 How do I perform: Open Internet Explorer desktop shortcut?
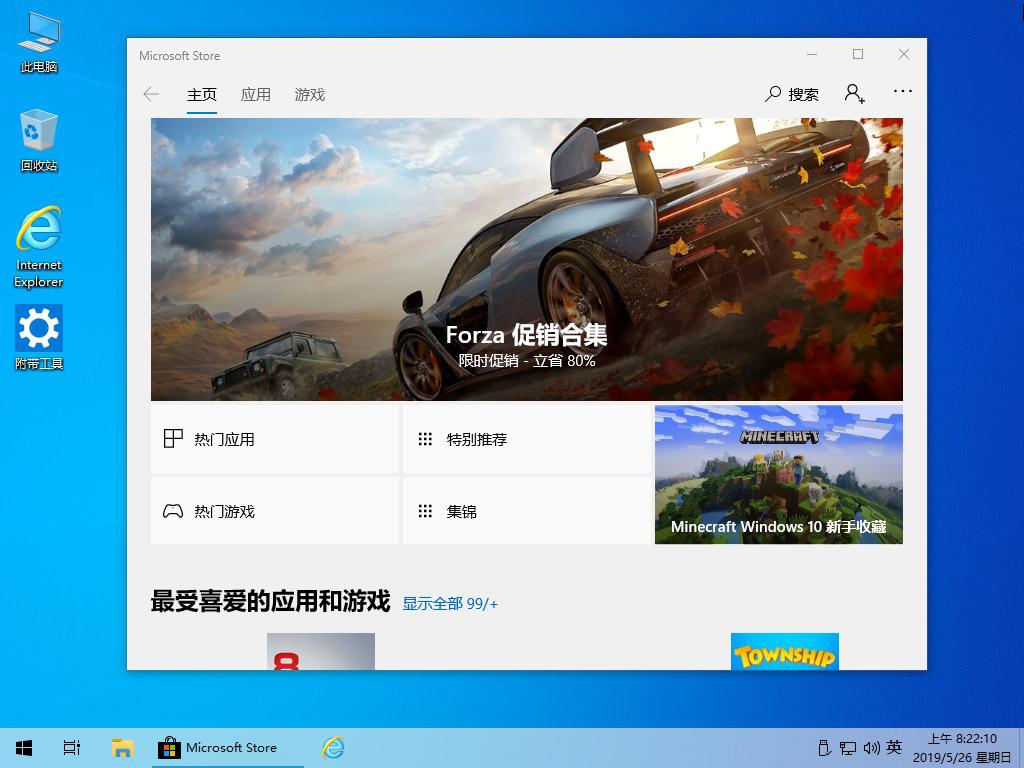[39, 247]
